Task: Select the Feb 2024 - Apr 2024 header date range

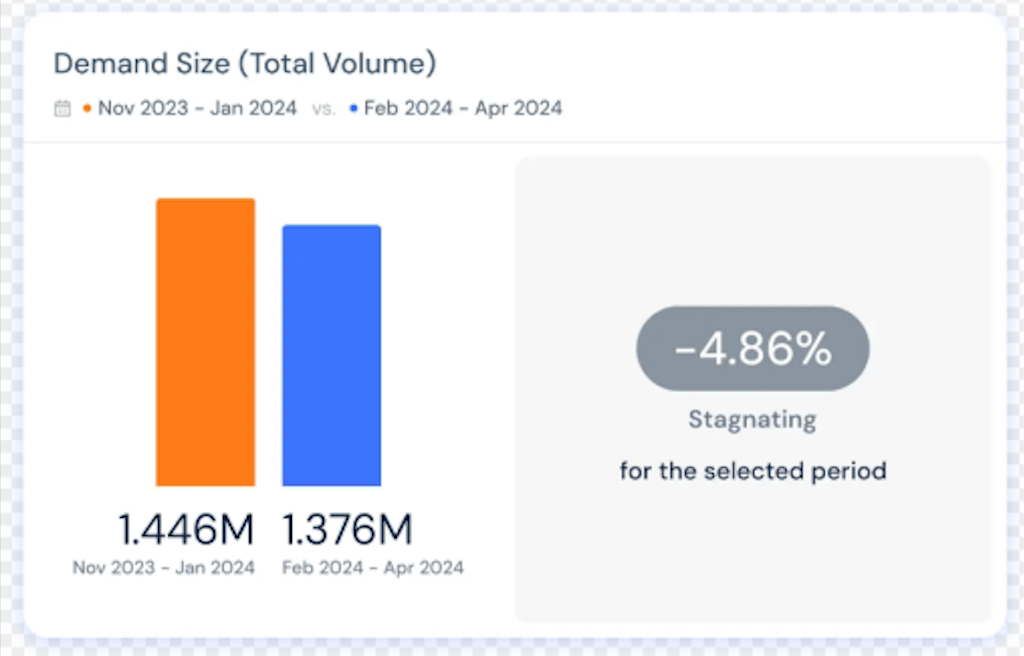Action: click(463, 108)
